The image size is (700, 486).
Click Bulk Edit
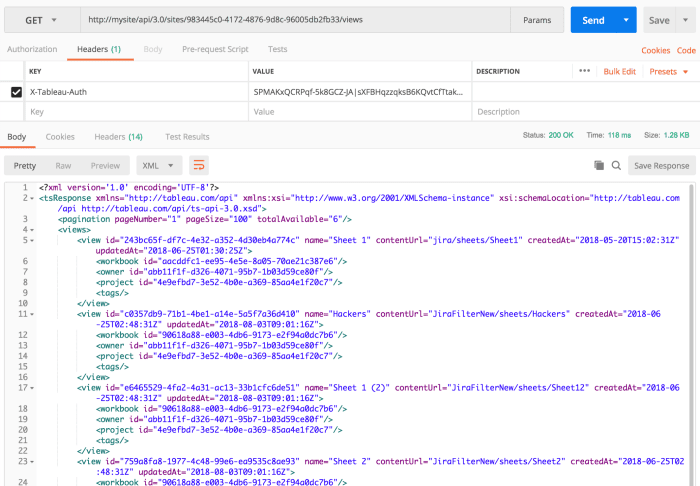pos(619,71)
